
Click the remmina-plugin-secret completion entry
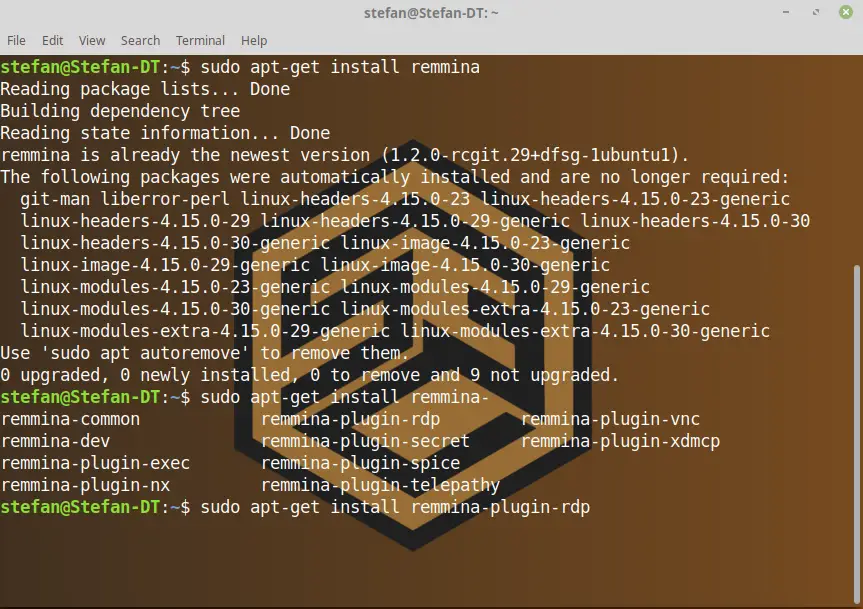pyautogui.click(x=365, y=441)
